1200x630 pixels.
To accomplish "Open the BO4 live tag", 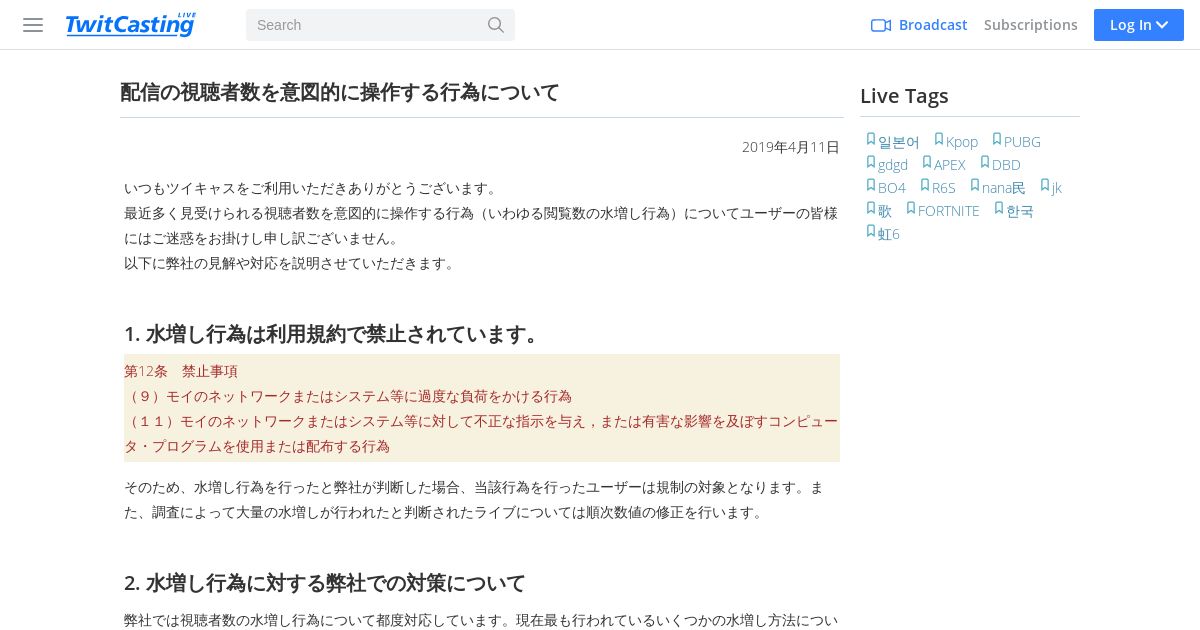I will click(x=892, y=188).
